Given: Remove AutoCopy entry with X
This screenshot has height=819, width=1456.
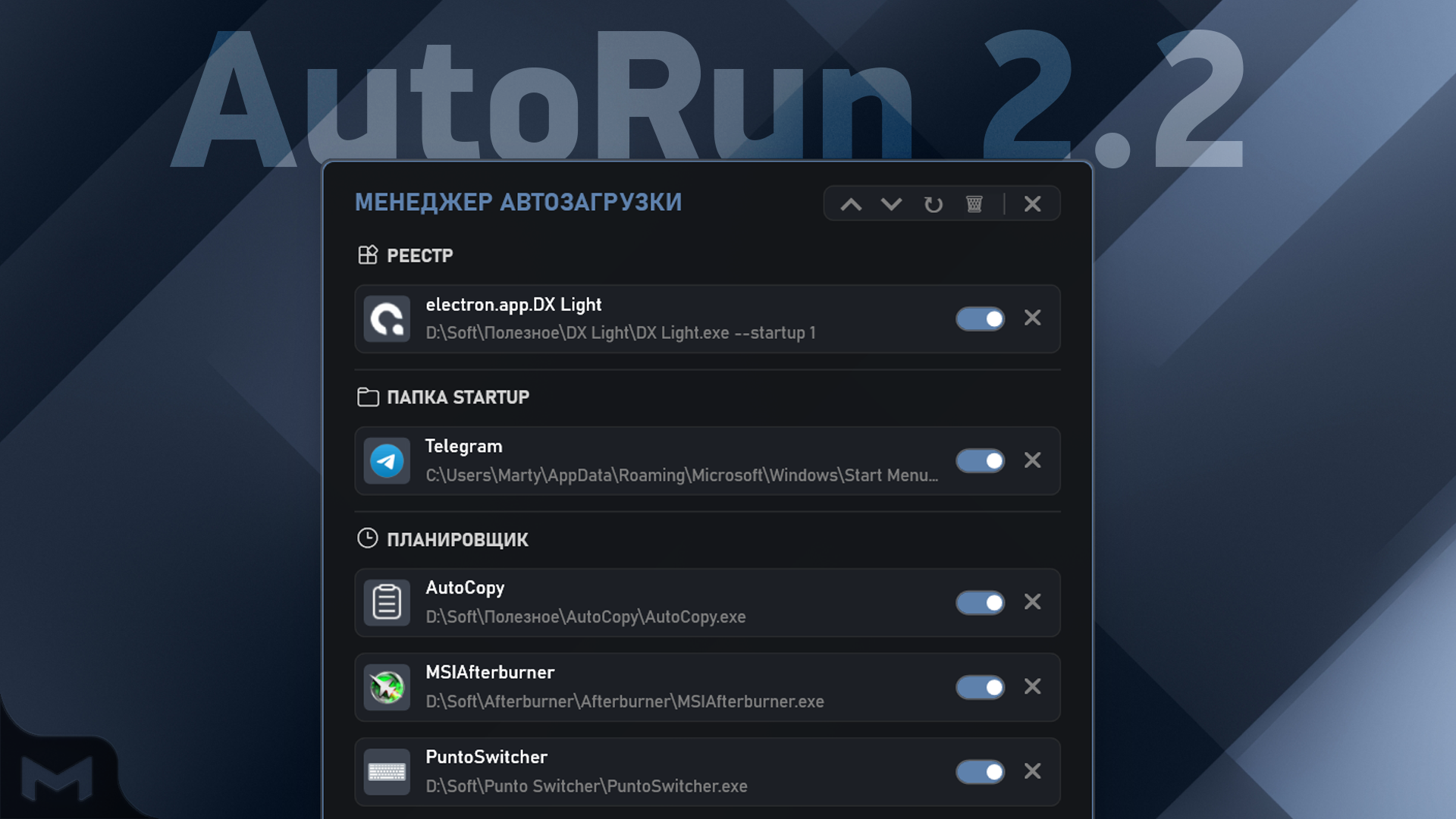Looking at the screenshot, I should point(1033,602).
